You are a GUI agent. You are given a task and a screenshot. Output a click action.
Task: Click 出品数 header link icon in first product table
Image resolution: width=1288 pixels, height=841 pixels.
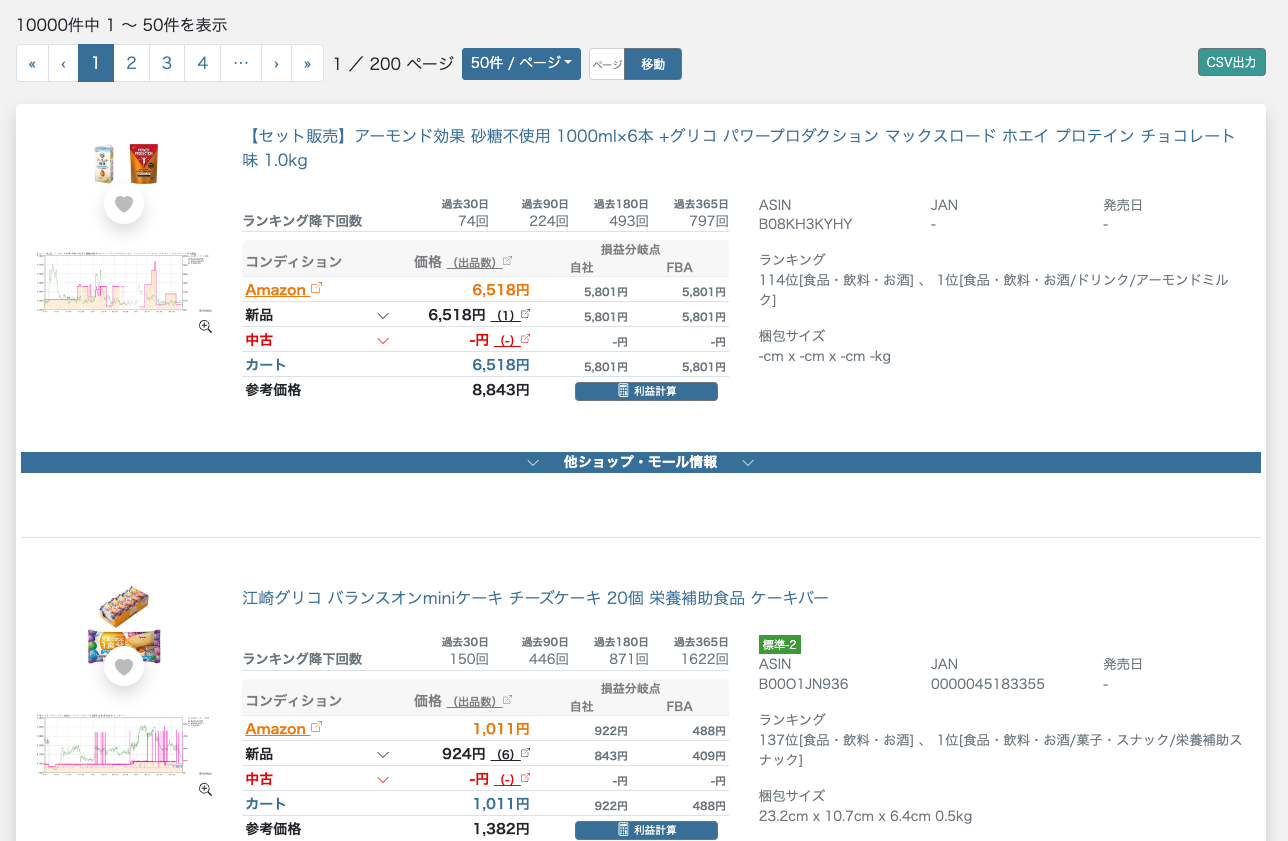pos(507,261)
